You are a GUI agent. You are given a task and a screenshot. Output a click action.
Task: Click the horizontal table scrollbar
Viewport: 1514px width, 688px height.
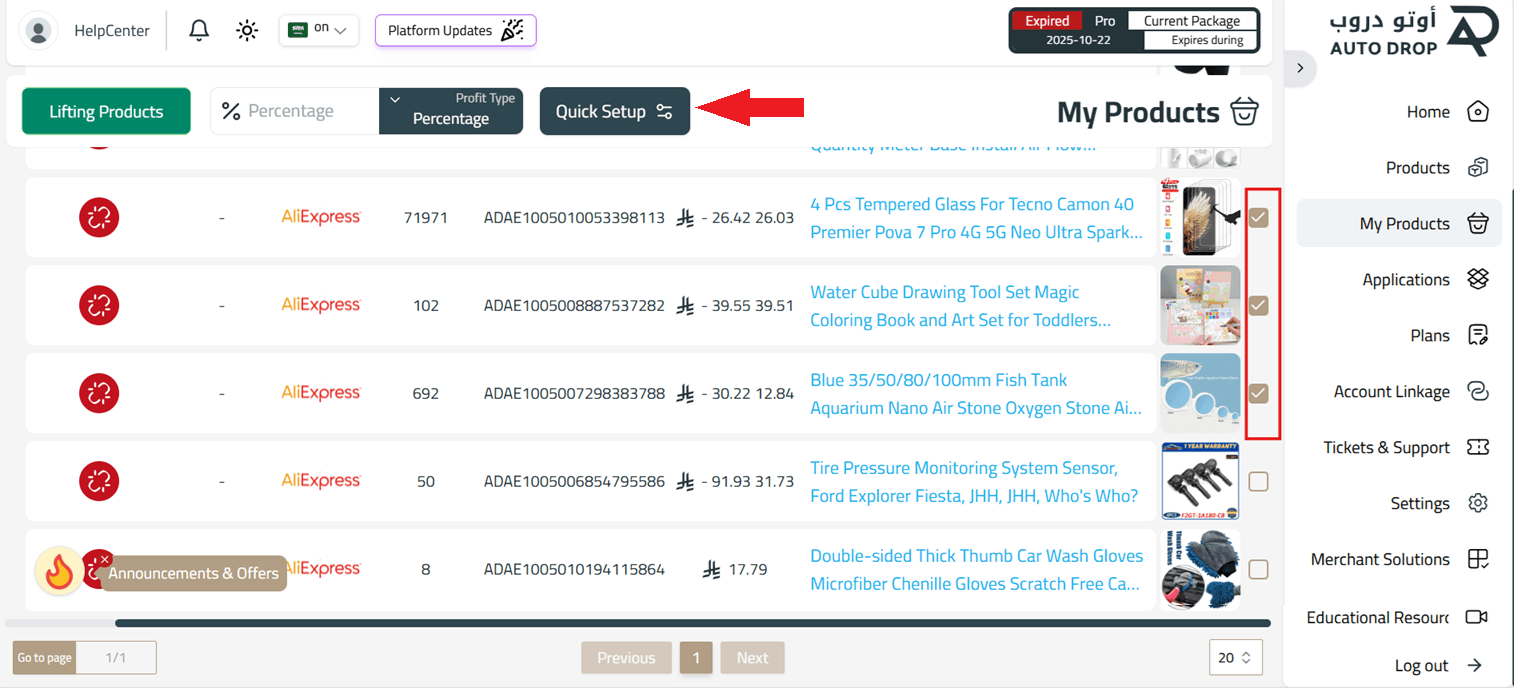[x=690, y=623]
